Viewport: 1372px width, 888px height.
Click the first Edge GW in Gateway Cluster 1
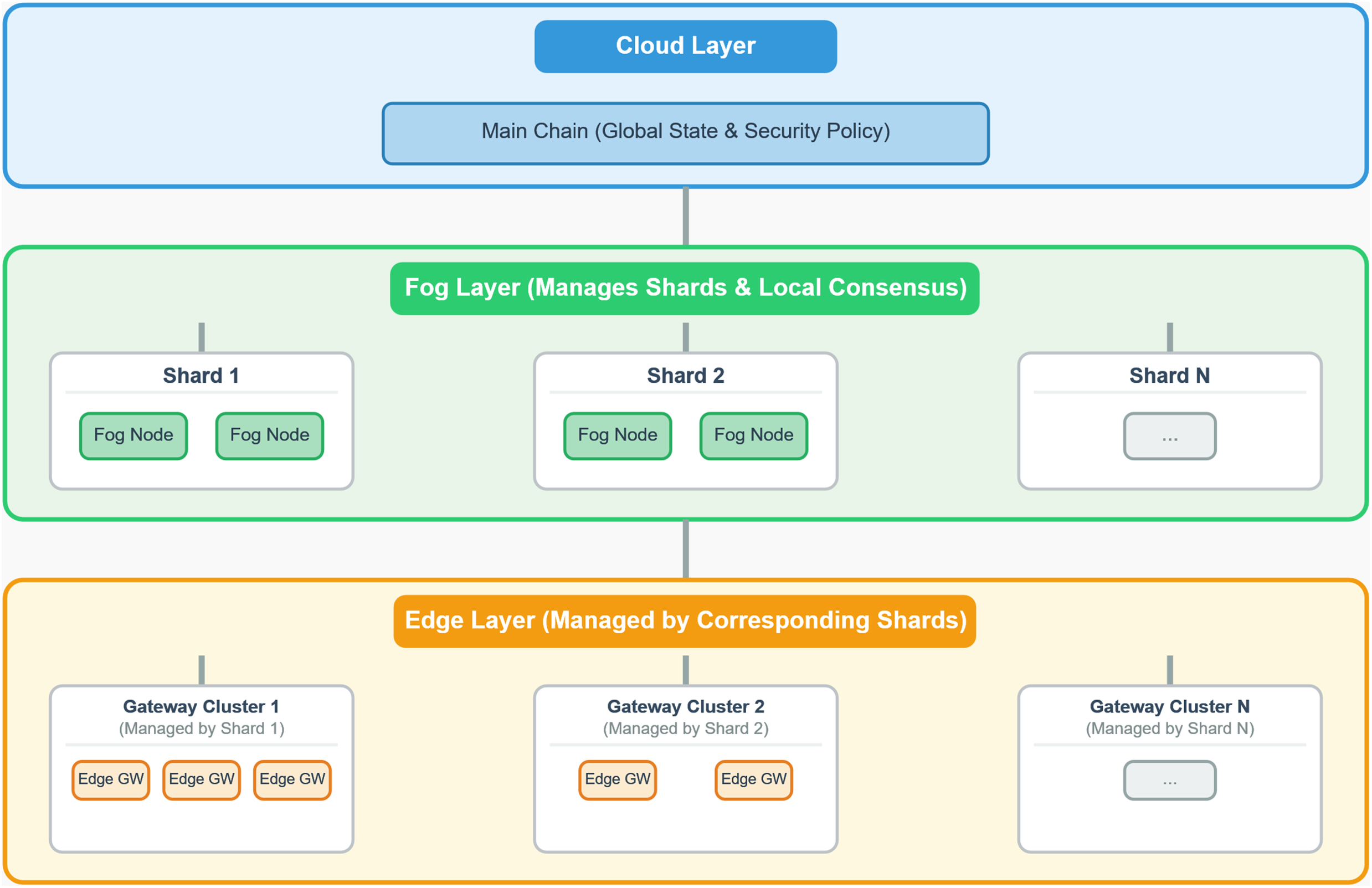tap(111, 779)
